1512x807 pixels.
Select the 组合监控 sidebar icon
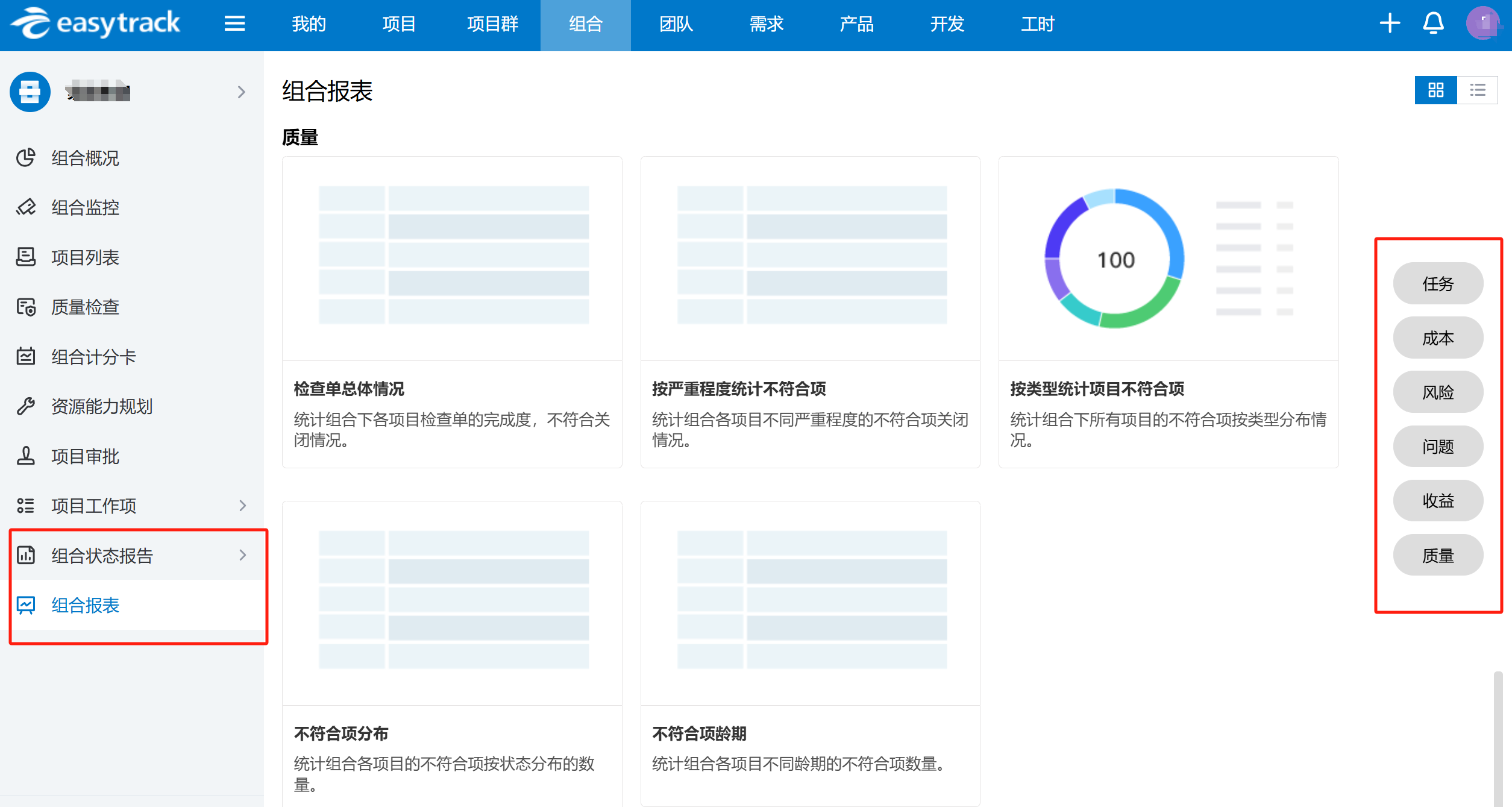(25, 207)
